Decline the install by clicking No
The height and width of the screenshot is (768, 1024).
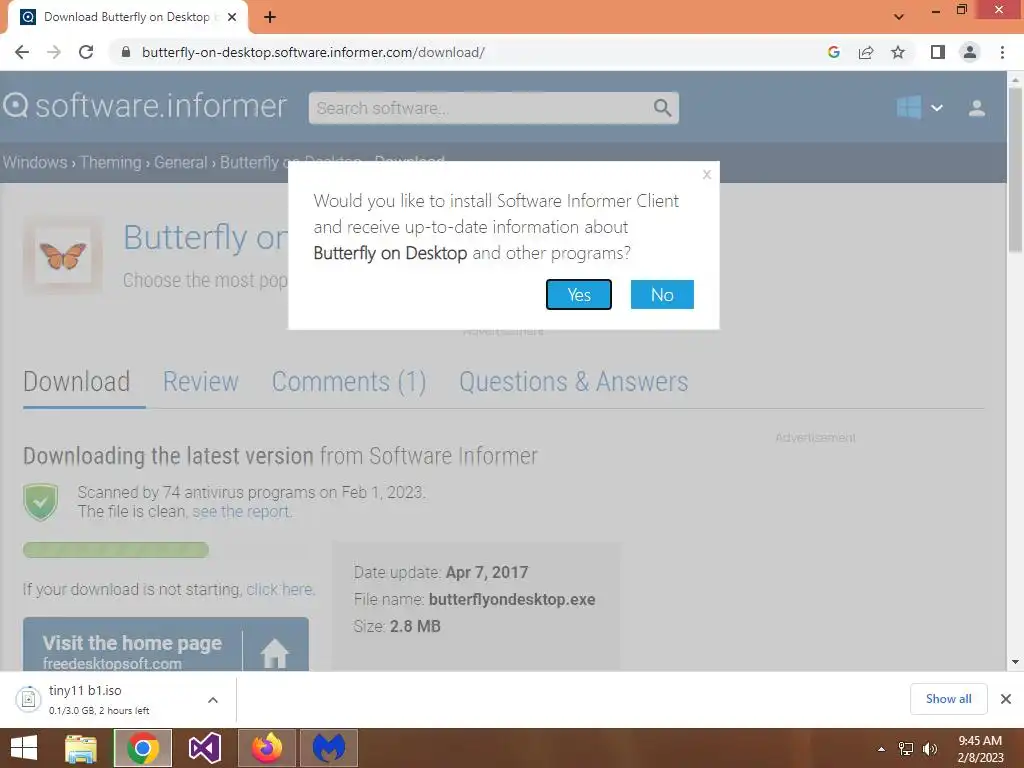click(x=662, y=295)
